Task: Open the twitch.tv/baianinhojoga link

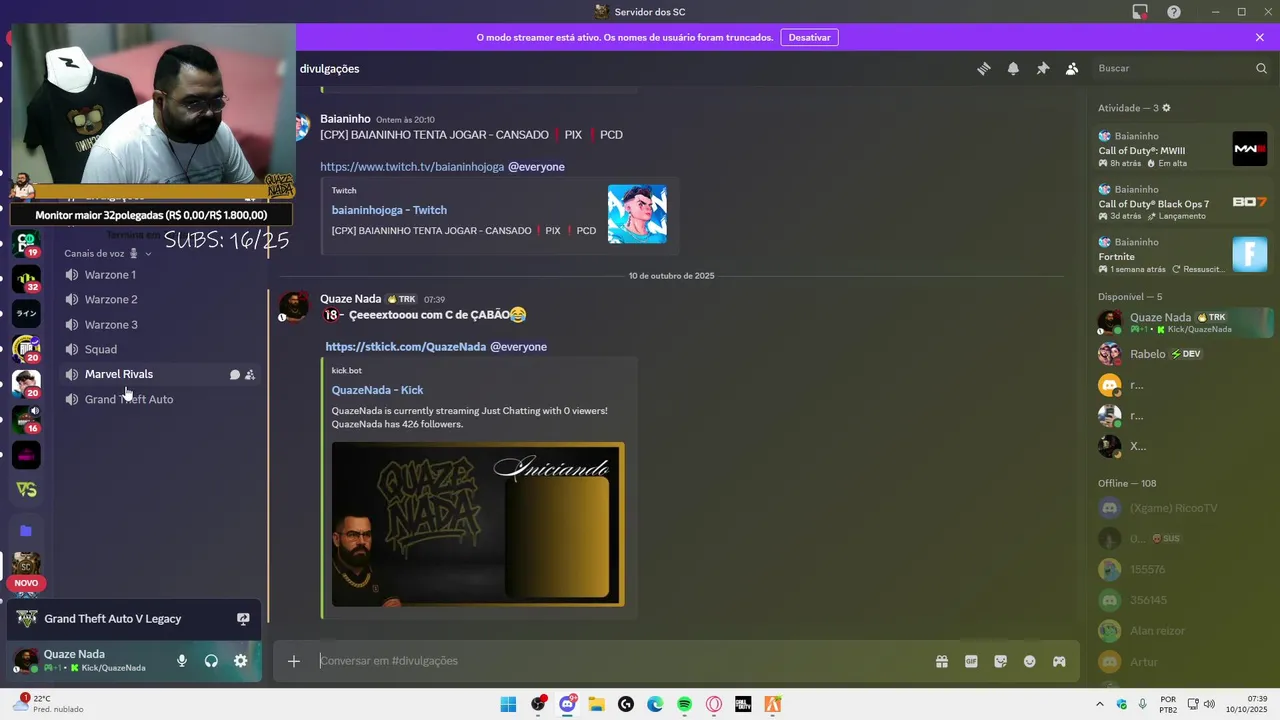Action: coord(412,167)
